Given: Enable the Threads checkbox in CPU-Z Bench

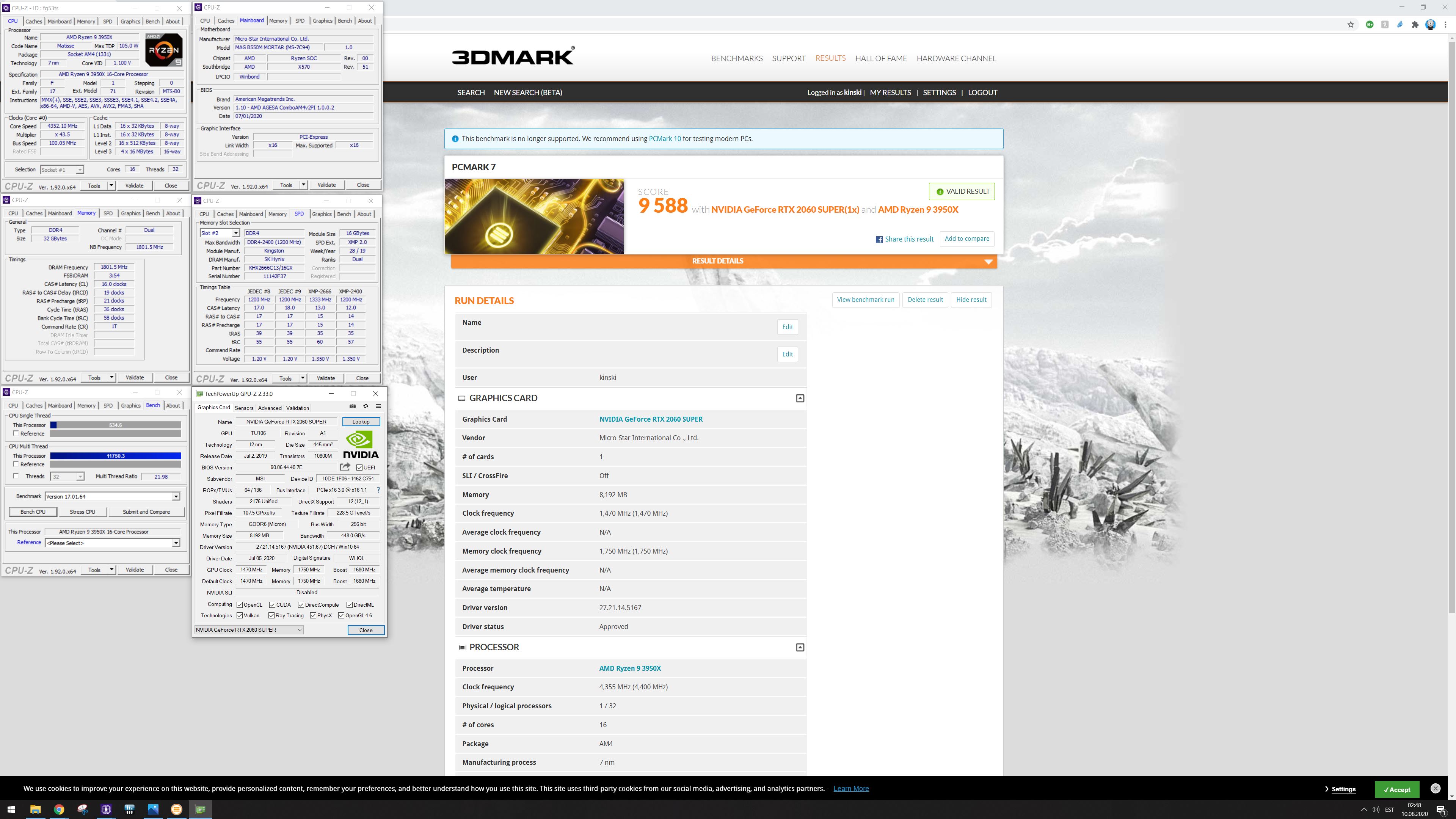Looking at the screenshot, I should click(16, 476).
